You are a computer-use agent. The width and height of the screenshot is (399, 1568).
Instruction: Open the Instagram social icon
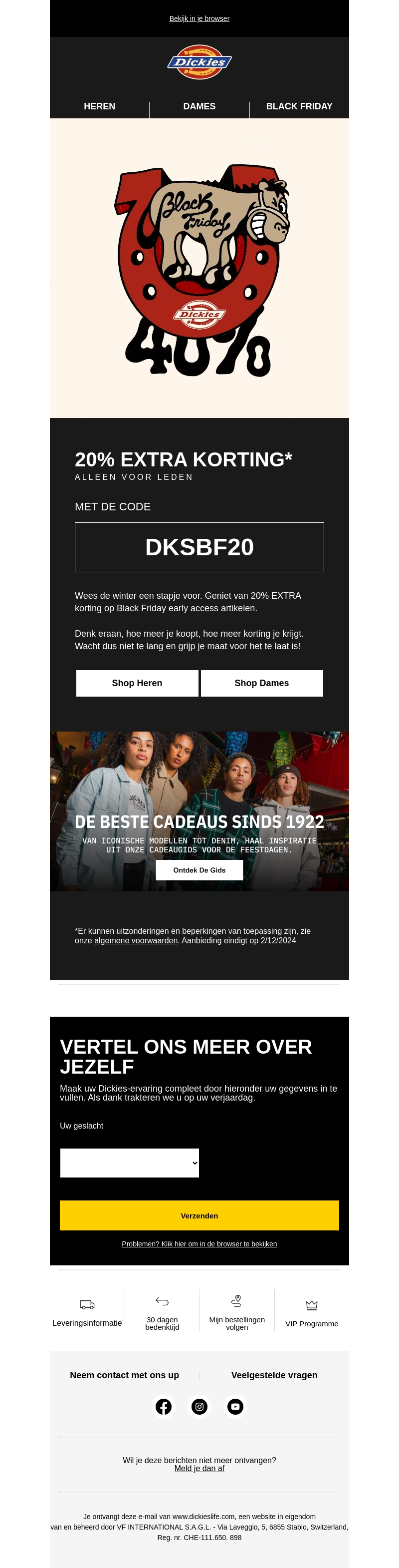click(199, 1406)
